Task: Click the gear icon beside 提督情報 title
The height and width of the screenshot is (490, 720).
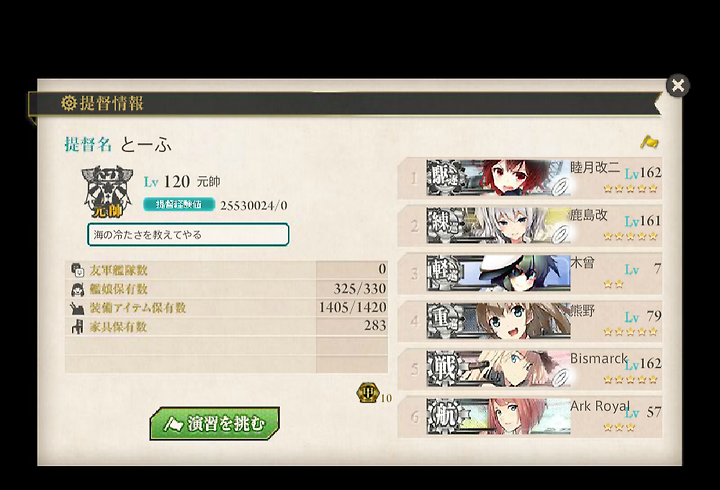Action: pos(68,103)
